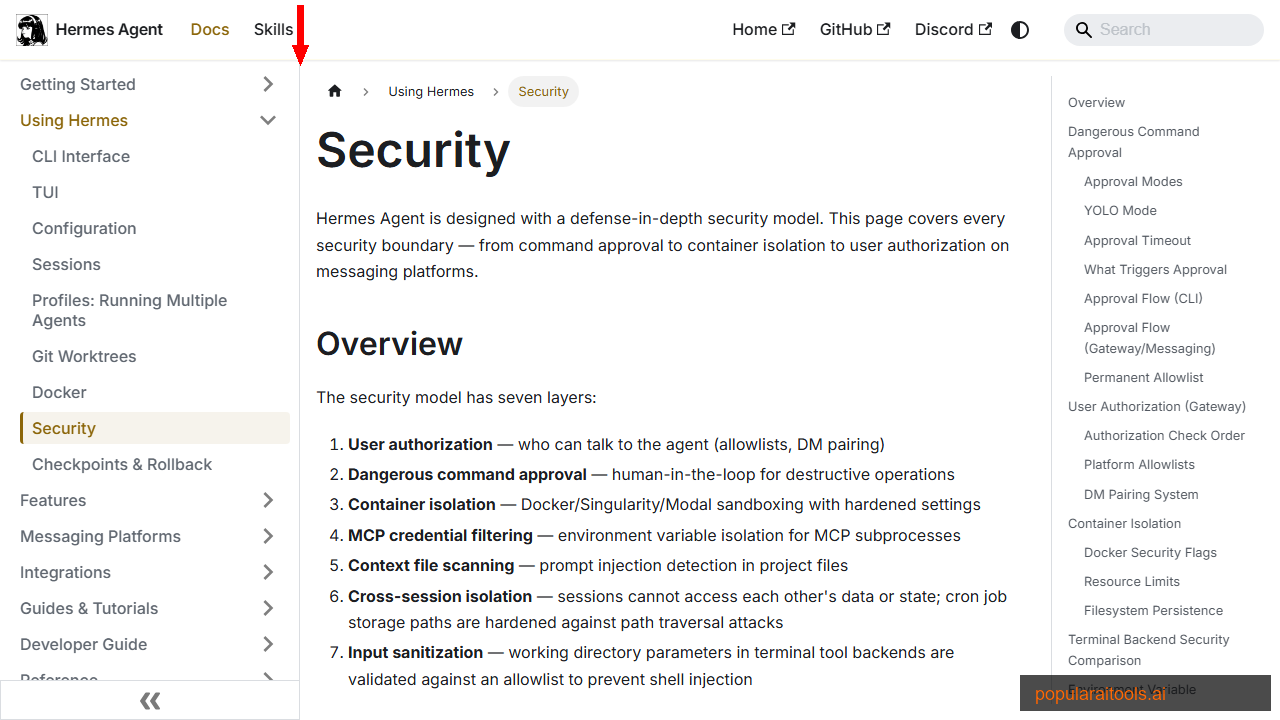Expand the Getting Started section
The image size is (1280, 720).
(x=267, y=84)
